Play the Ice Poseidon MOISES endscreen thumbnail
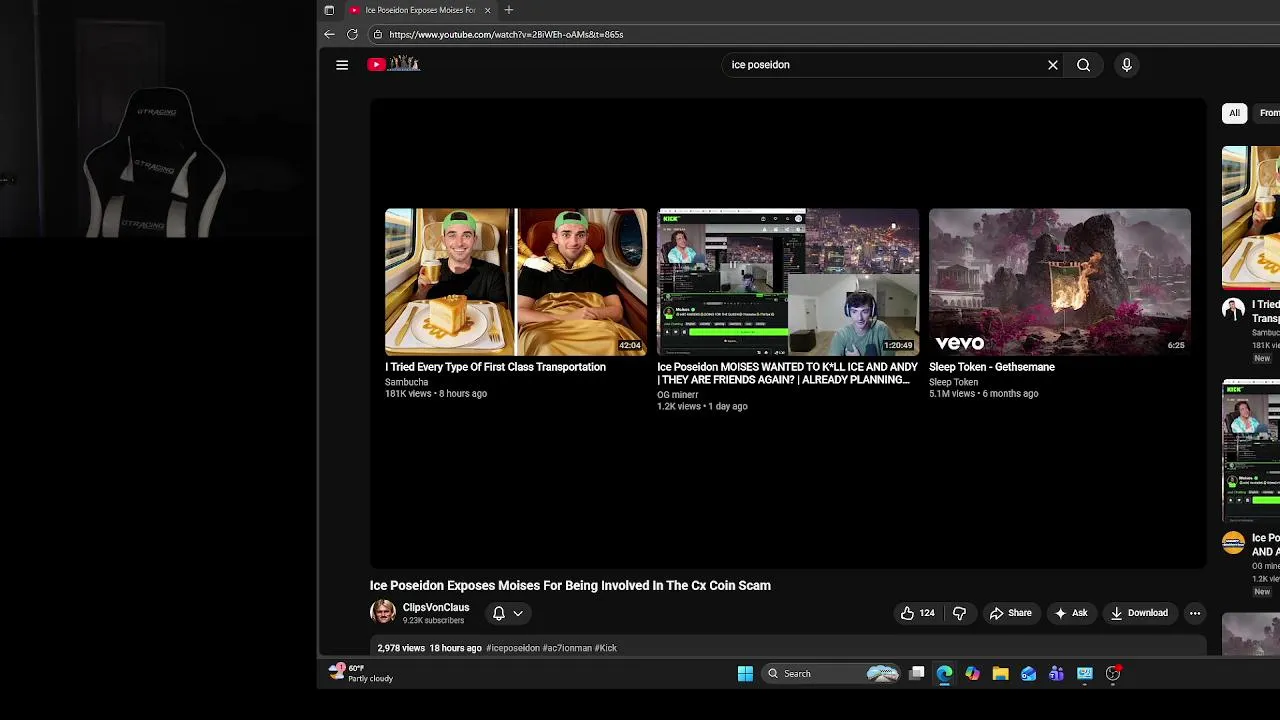The width and height of the screenshot is (1280, 720). [x=788, y=281]
